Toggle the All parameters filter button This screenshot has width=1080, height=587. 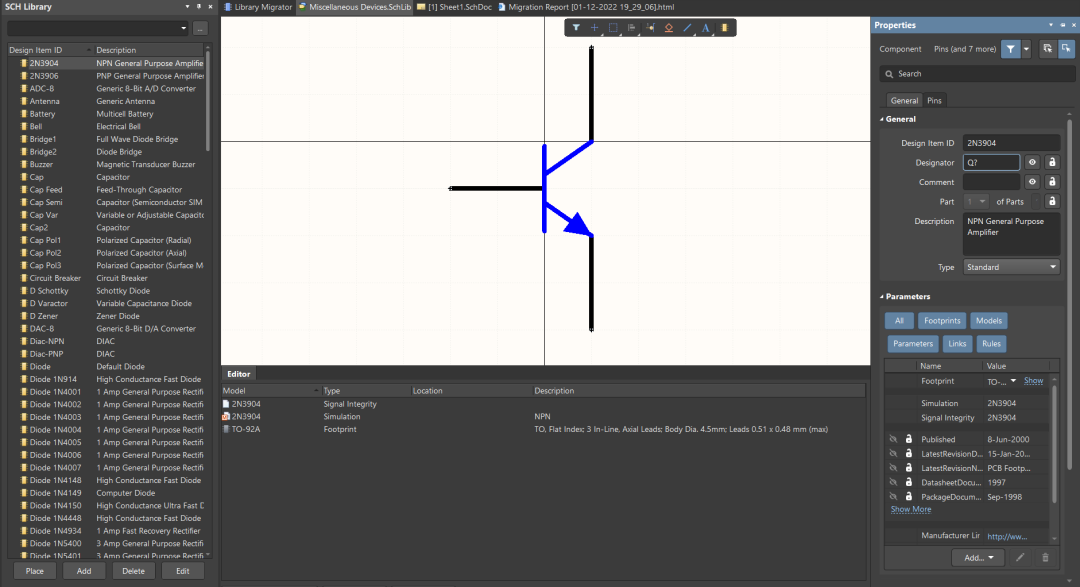[x=899, y=320]
